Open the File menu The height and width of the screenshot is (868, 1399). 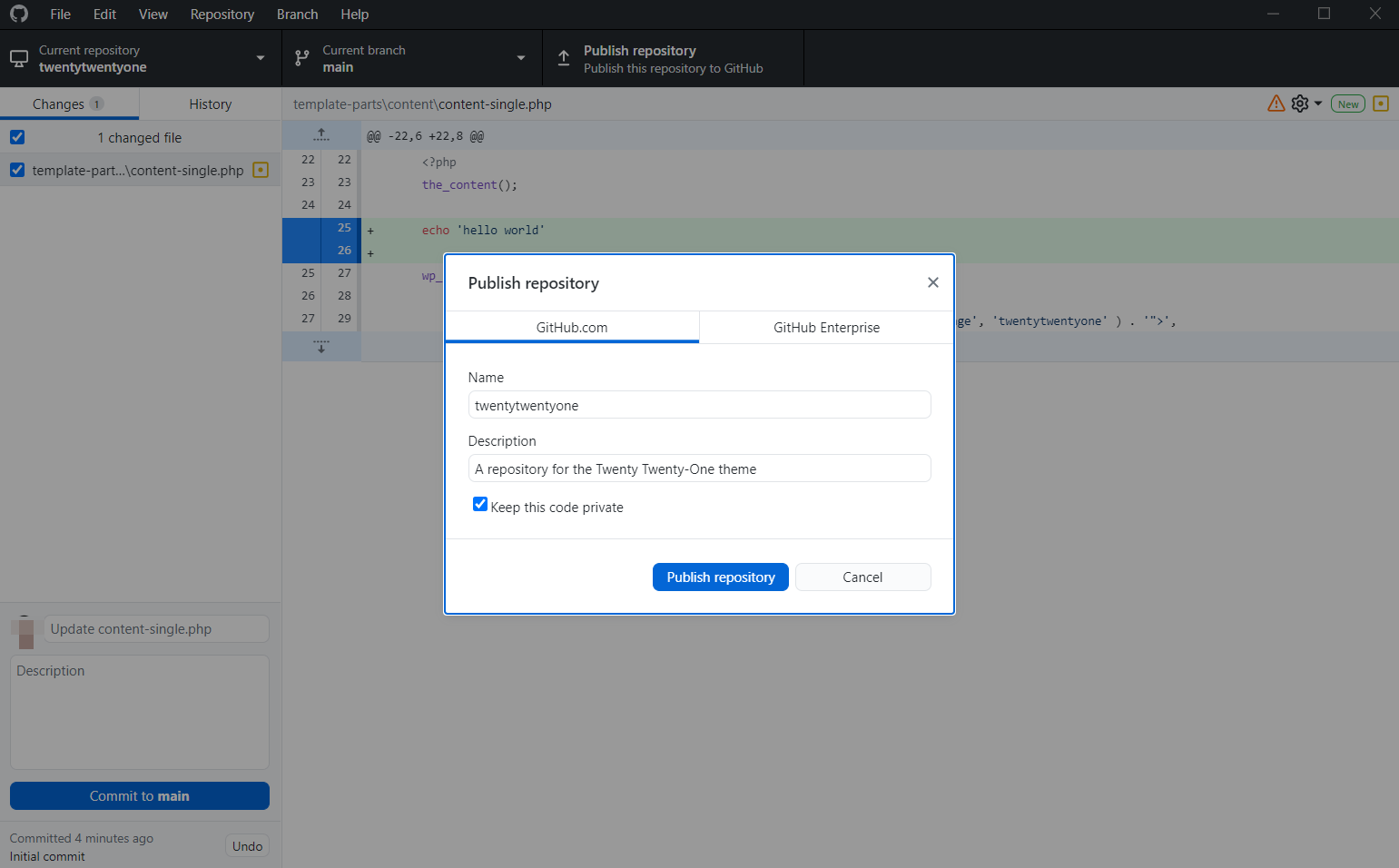coord(60,14)
